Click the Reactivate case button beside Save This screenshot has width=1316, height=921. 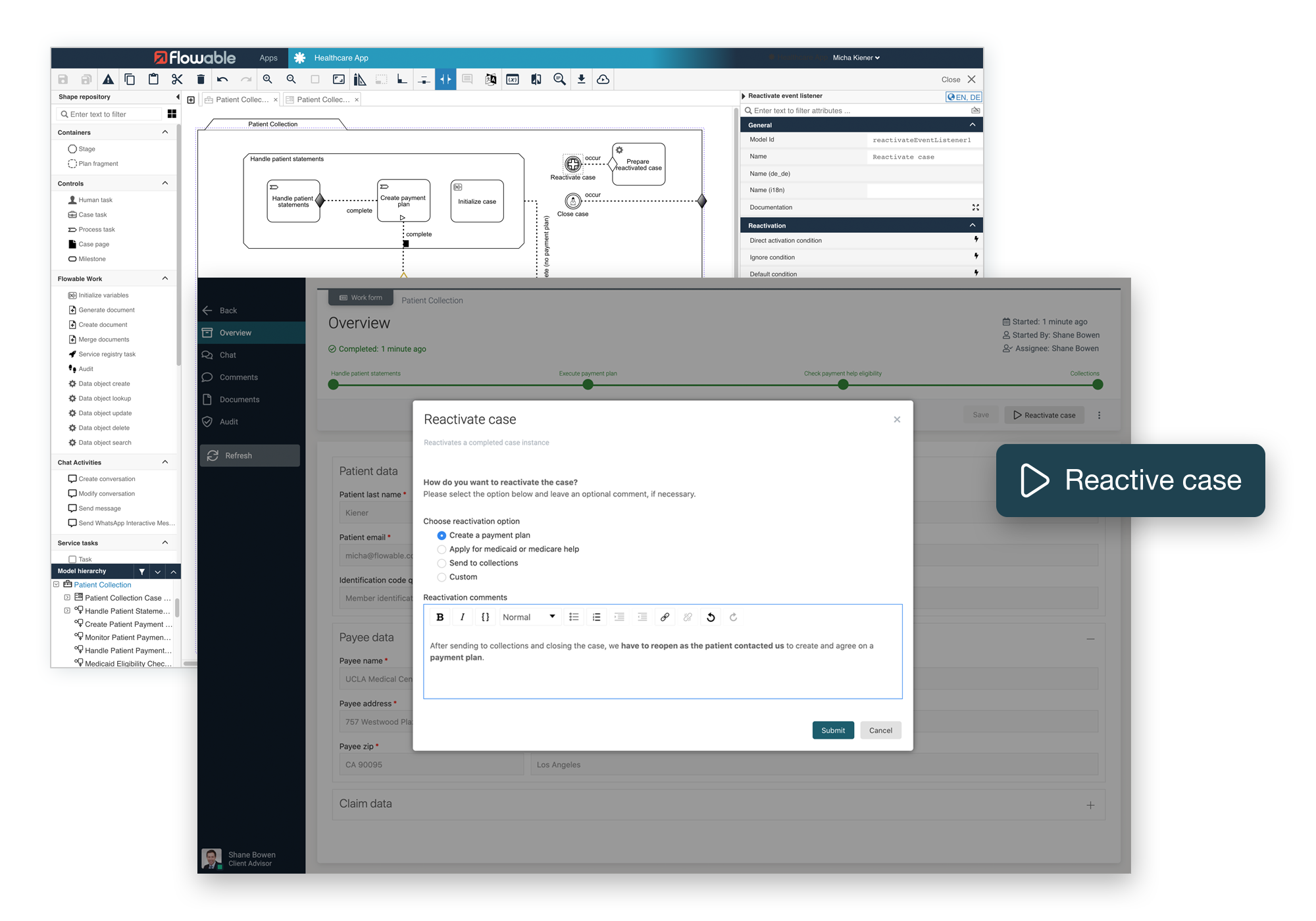point(1044,415)
